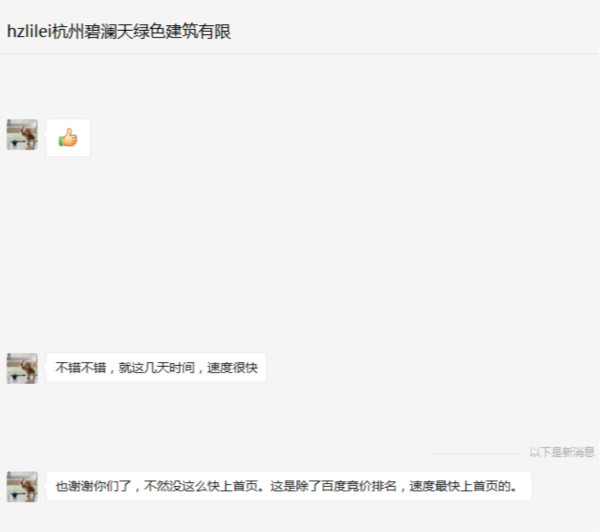
Task: Click the hzlilei username in the header
Action: tap(29, 31)
